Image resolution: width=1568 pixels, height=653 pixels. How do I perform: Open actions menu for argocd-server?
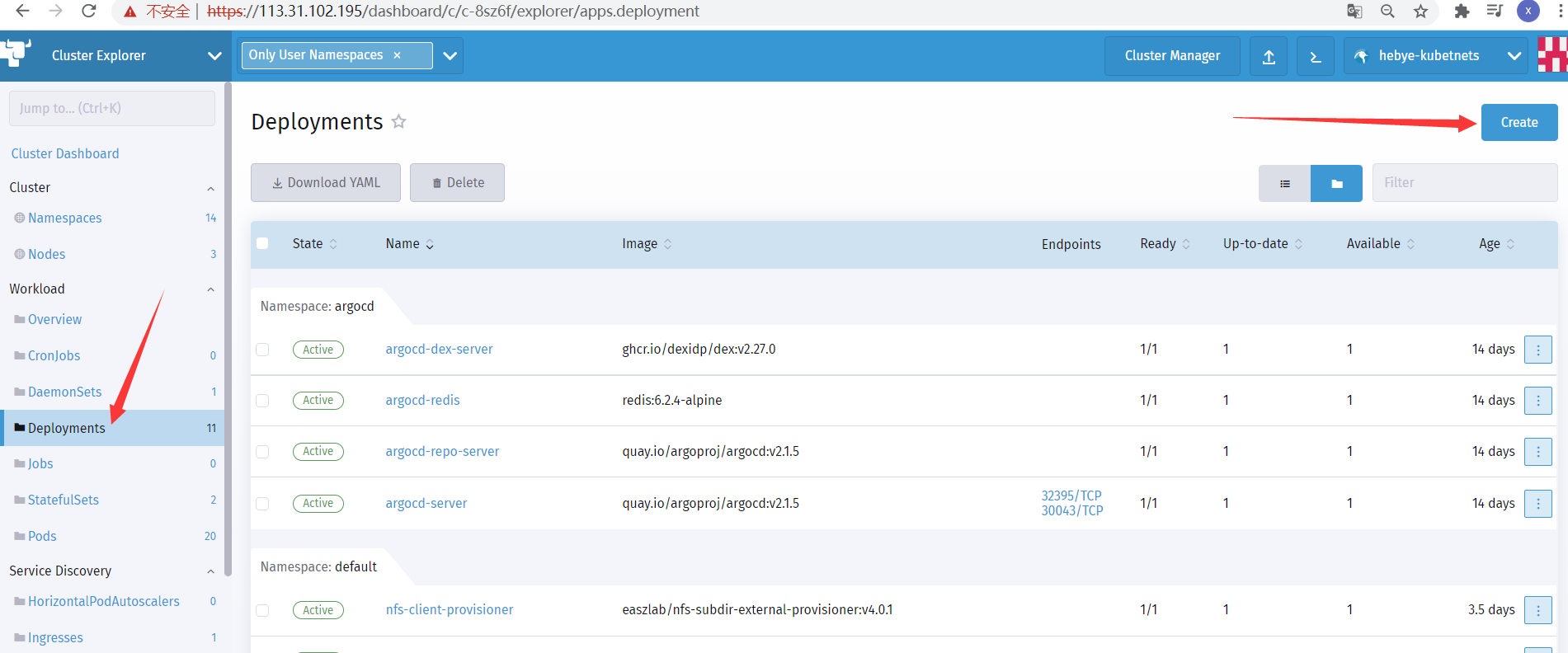[1537, 503]
